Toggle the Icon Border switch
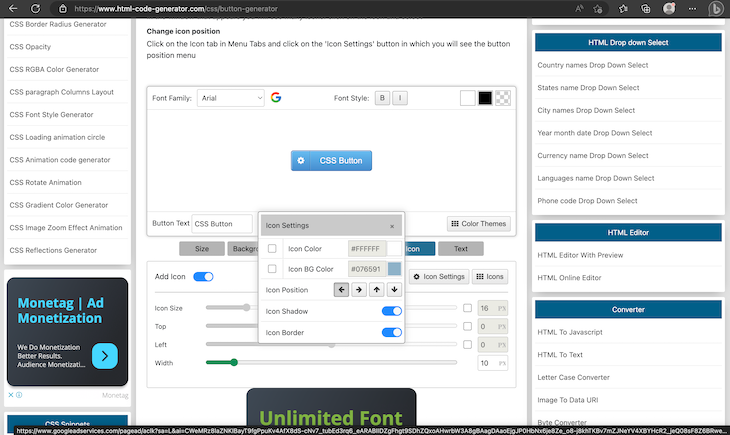 [392, 332]
